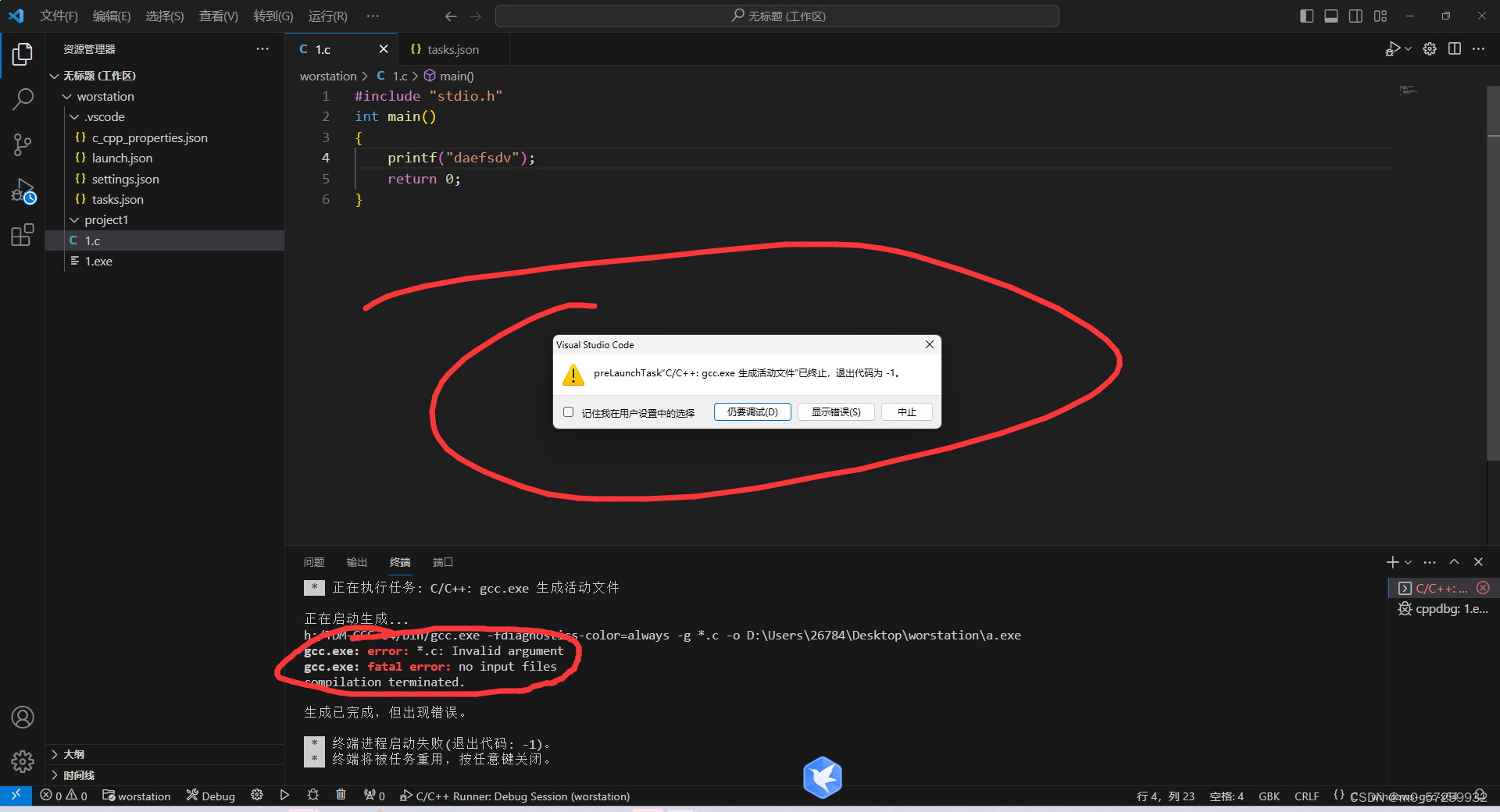Open the Explorer view in activity bar

pos(23,54)
